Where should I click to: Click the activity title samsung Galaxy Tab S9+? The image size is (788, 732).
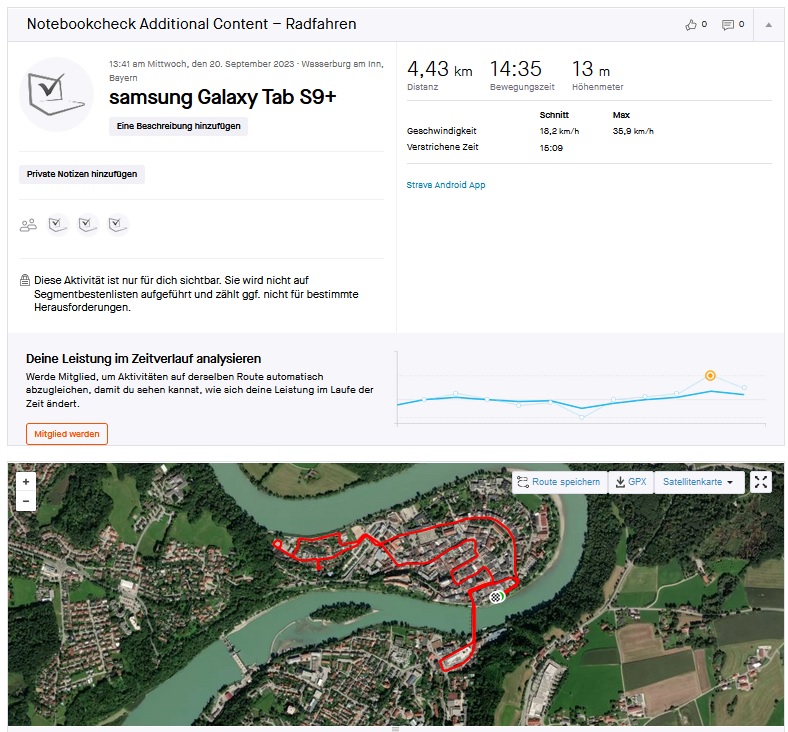(223, 97)
